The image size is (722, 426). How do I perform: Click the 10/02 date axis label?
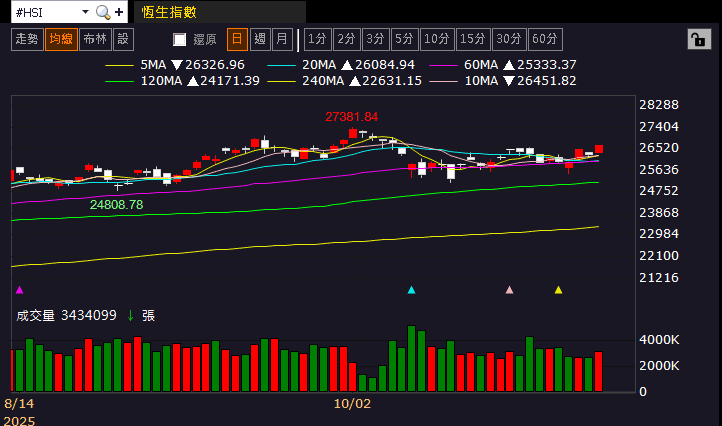pyautogui.click(x=352, y=404)
